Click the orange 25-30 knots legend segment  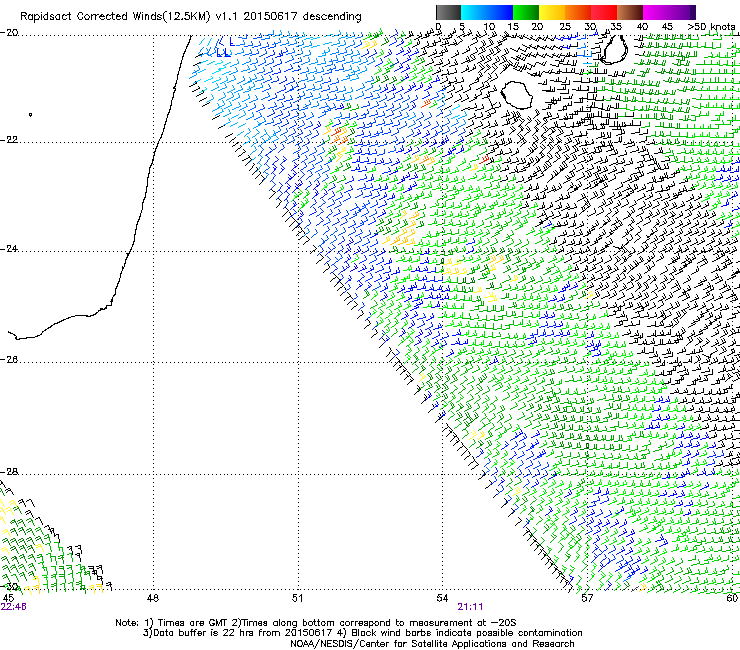[578, 12]
